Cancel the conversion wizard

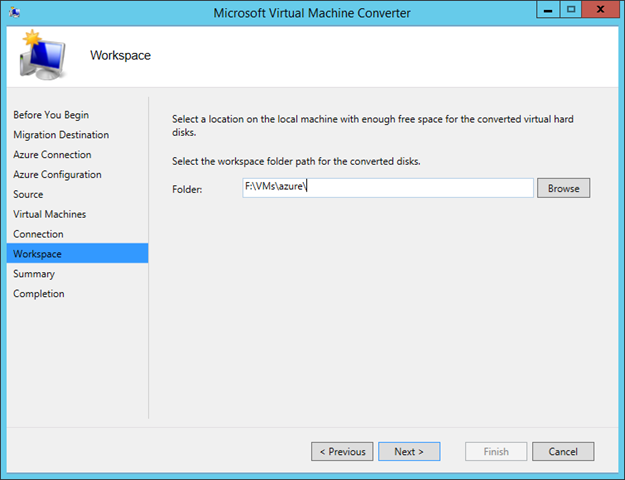pos(563,451)
